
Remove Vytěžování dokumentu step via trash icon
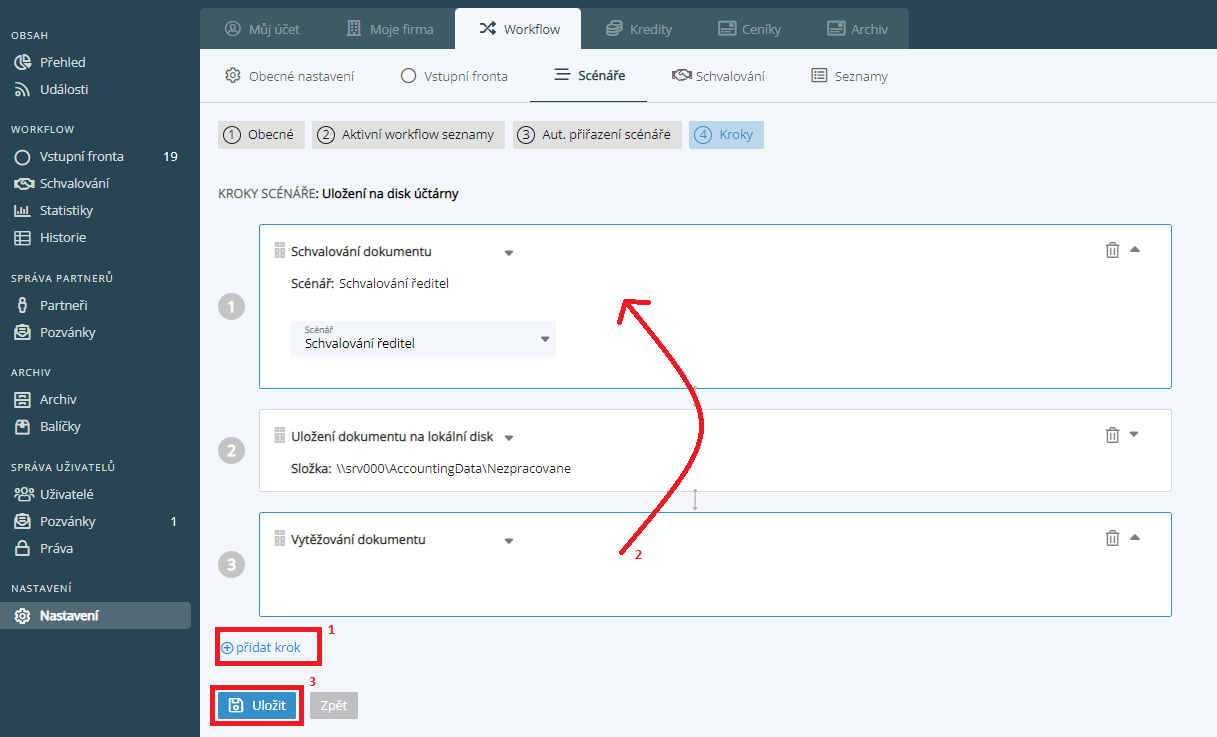pos(1112,538)
